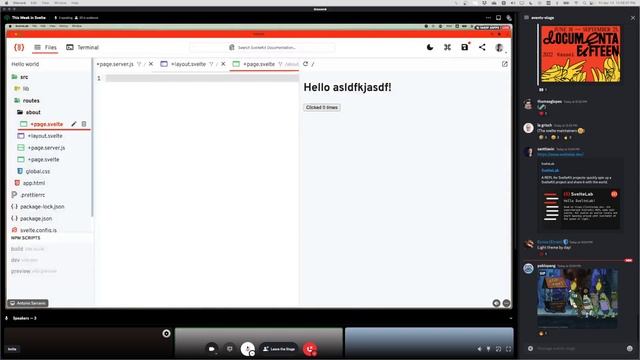Collapse the Speakers section
Image resolution: width=640 pixels, height=360 pixels.
tap(511, 318)
